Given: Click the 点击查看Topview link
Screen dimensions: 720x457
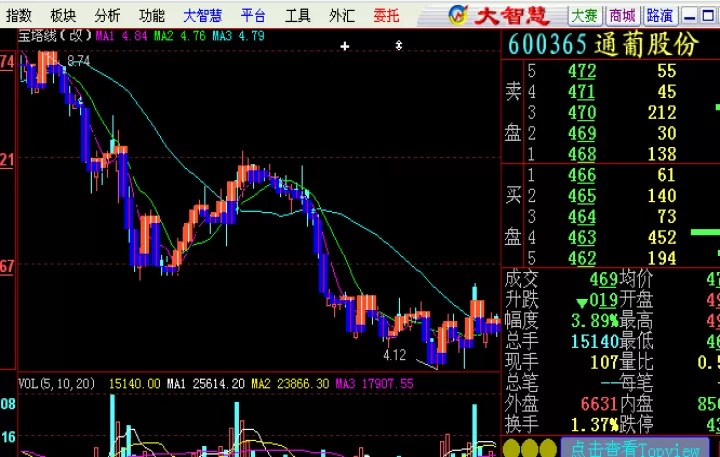Looking at the screenshot, I should pyautogui.click(x=635, y=448).
